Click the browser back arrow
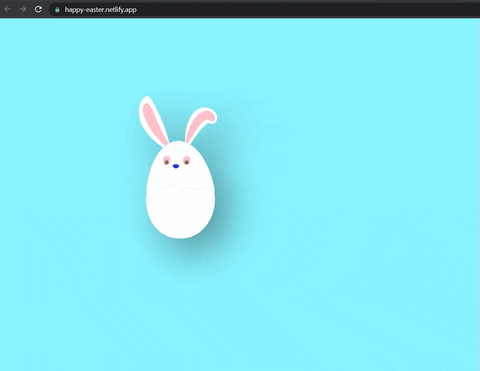 [x=7, y=9]
